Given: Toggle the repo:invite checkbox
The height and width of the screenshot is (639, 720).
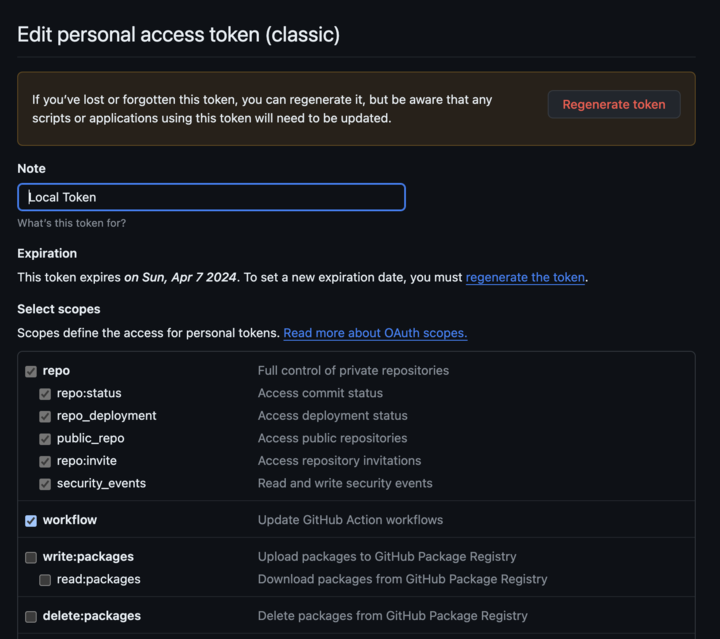Looking at the screenshot, I should pos(45,461).
